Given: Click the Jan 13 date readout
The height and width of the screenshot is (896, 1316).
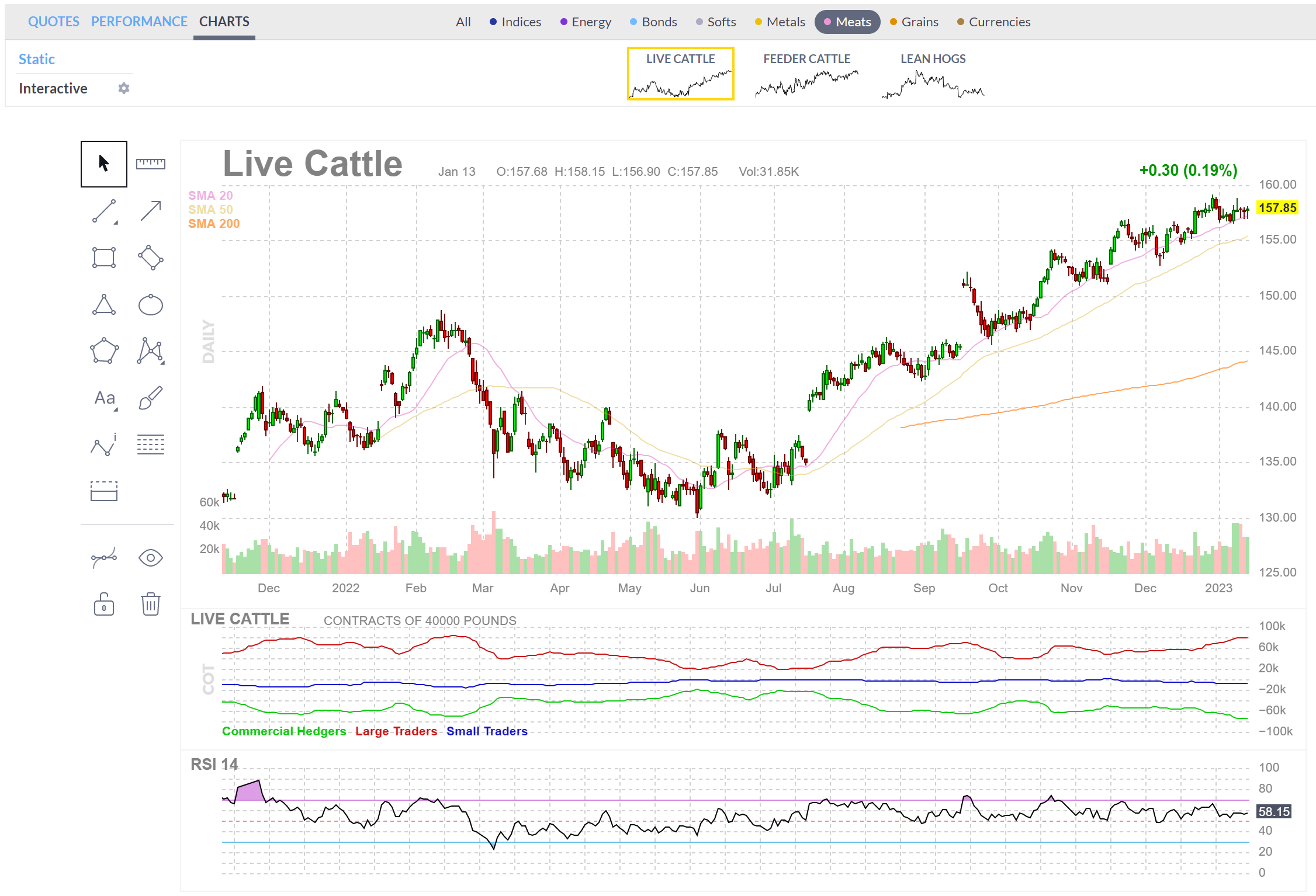Looking at the screenshot, I should [x=457, y=172].
